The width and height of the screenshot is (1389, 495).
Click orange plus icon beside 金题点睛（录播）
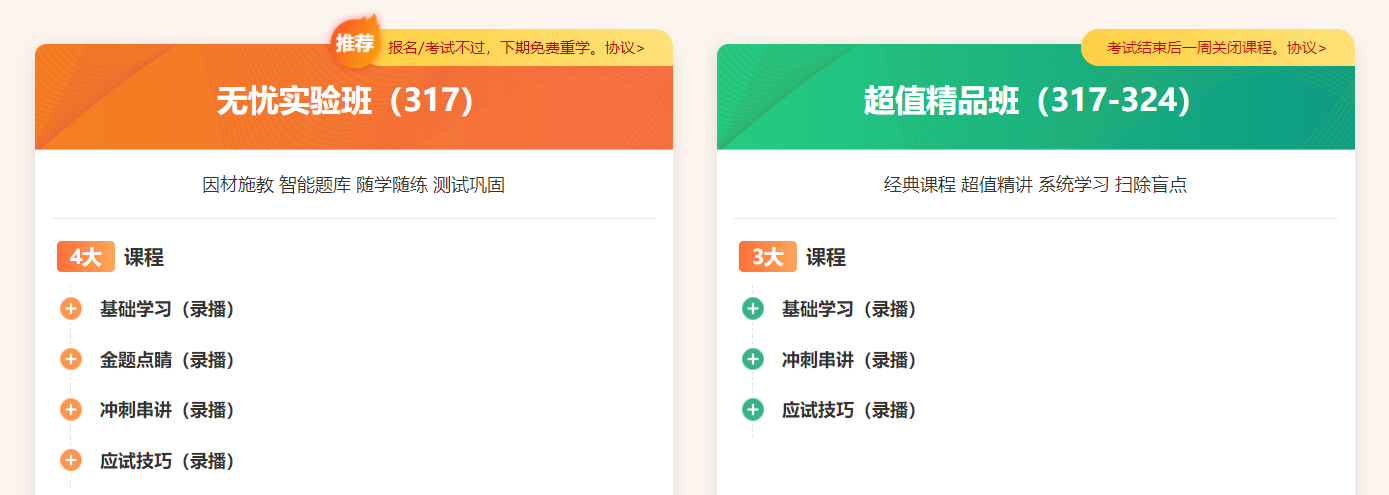click(71, 359)
